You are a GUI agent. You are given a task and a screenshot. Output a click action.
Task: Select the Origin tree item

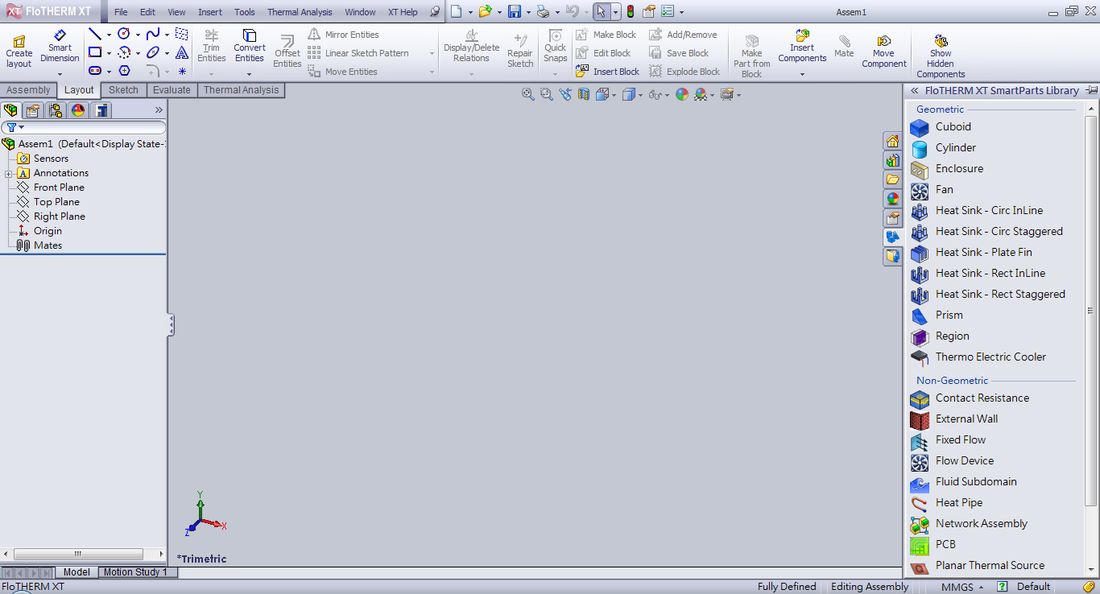(x=40, y=231)
